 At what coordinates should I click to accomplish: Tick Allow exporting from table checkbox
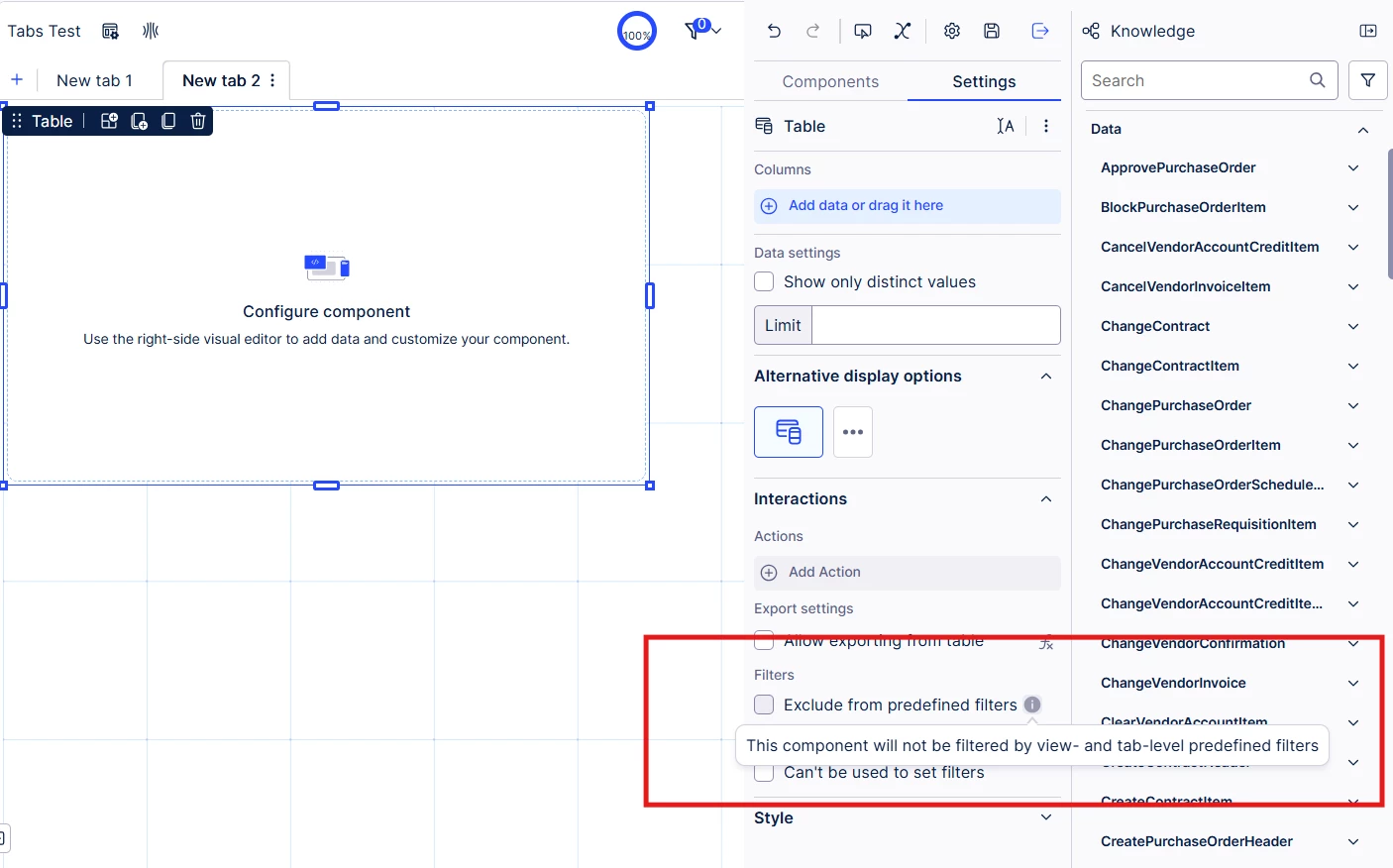pyautogui.click(x=764, y=641)
